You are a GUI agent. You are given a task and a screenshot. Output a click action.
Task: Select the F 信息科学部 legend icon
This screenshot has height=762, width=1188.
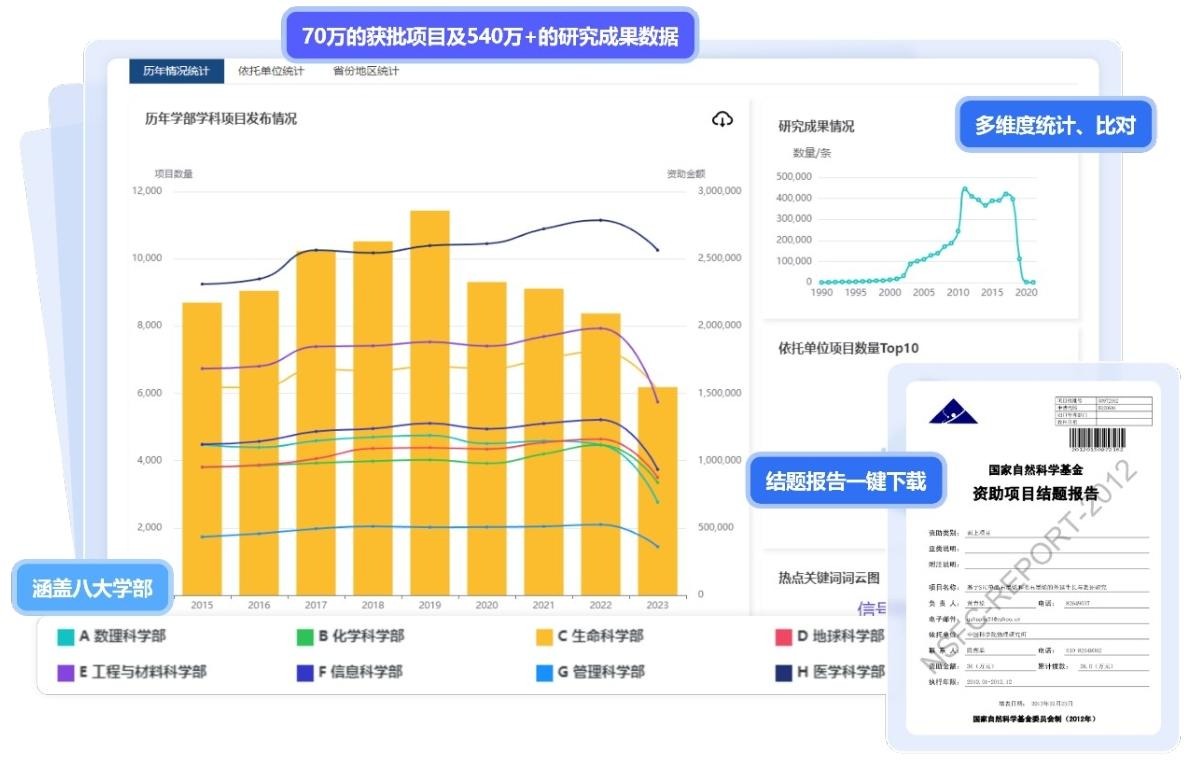303,673
